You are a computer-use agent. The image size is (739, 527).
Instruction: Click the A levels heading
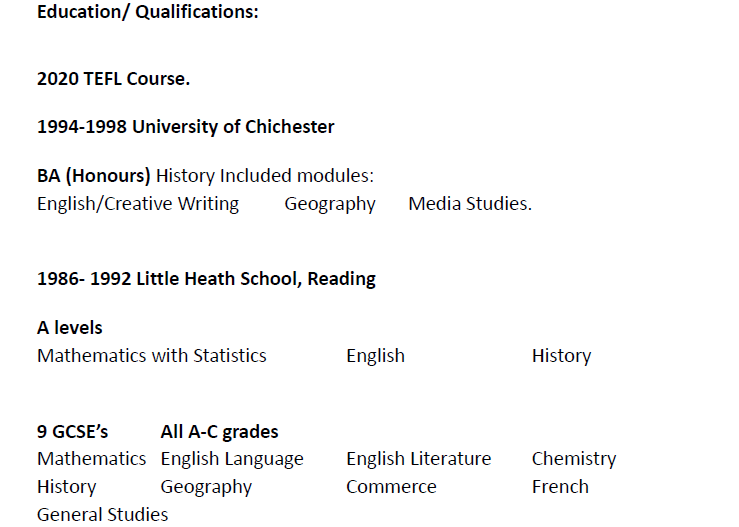click(70, 328)
